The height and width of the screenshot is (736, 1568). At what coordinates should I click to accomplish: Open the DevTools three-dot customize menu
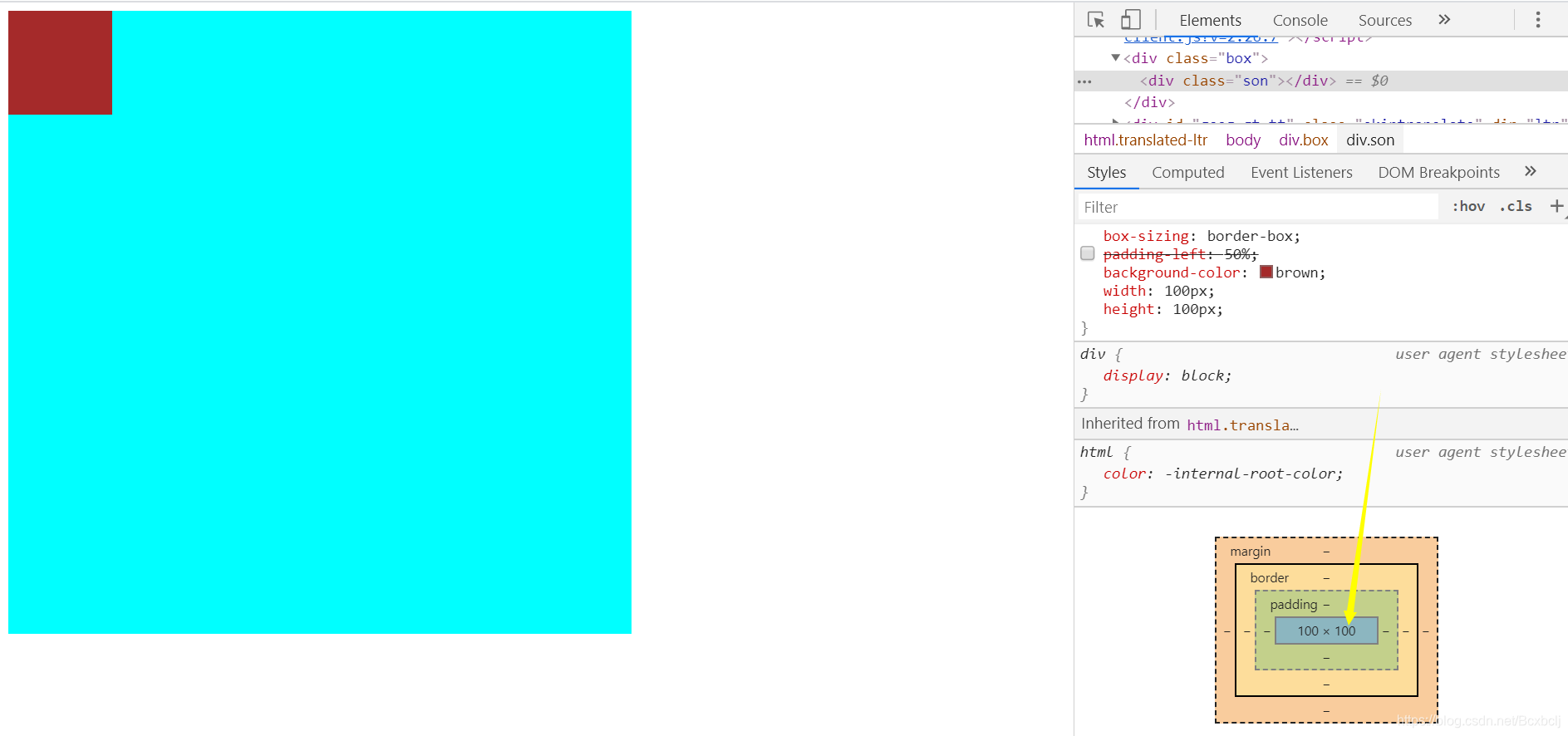click(x=1538, y=20)
